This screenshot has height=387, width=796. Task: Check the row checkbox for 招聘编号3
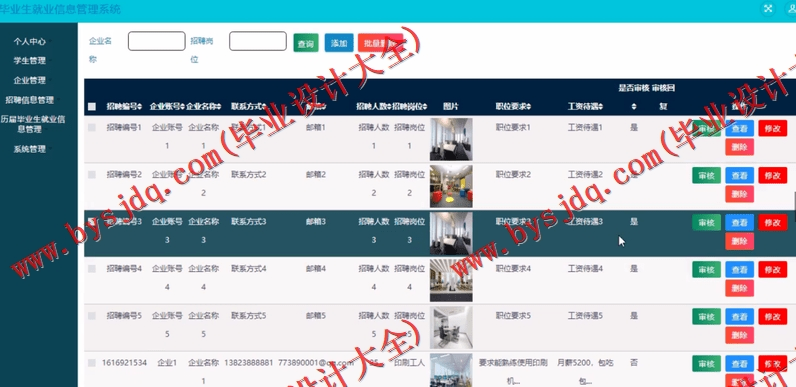[92, 222]
